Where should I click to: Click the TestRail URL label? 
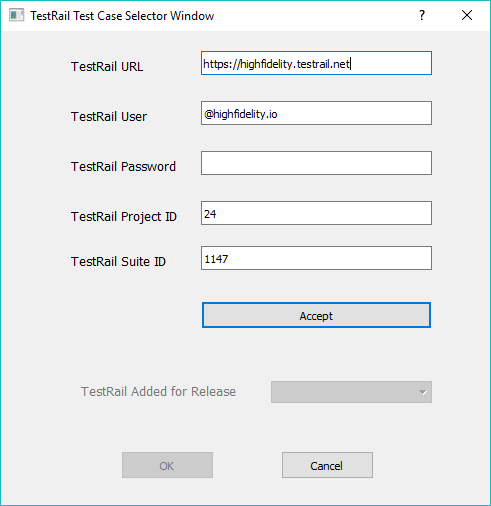[x=107, y=67]
